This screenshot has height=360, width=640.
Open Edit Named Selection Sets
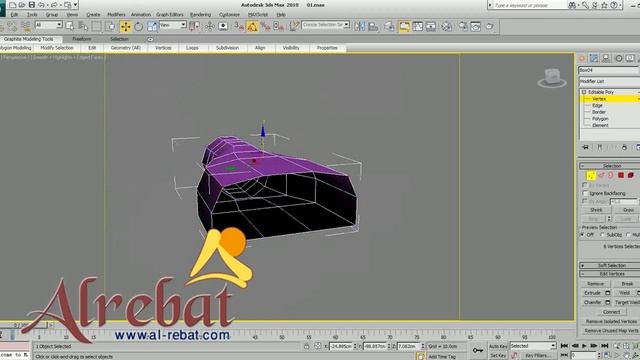tap(294, 27)
